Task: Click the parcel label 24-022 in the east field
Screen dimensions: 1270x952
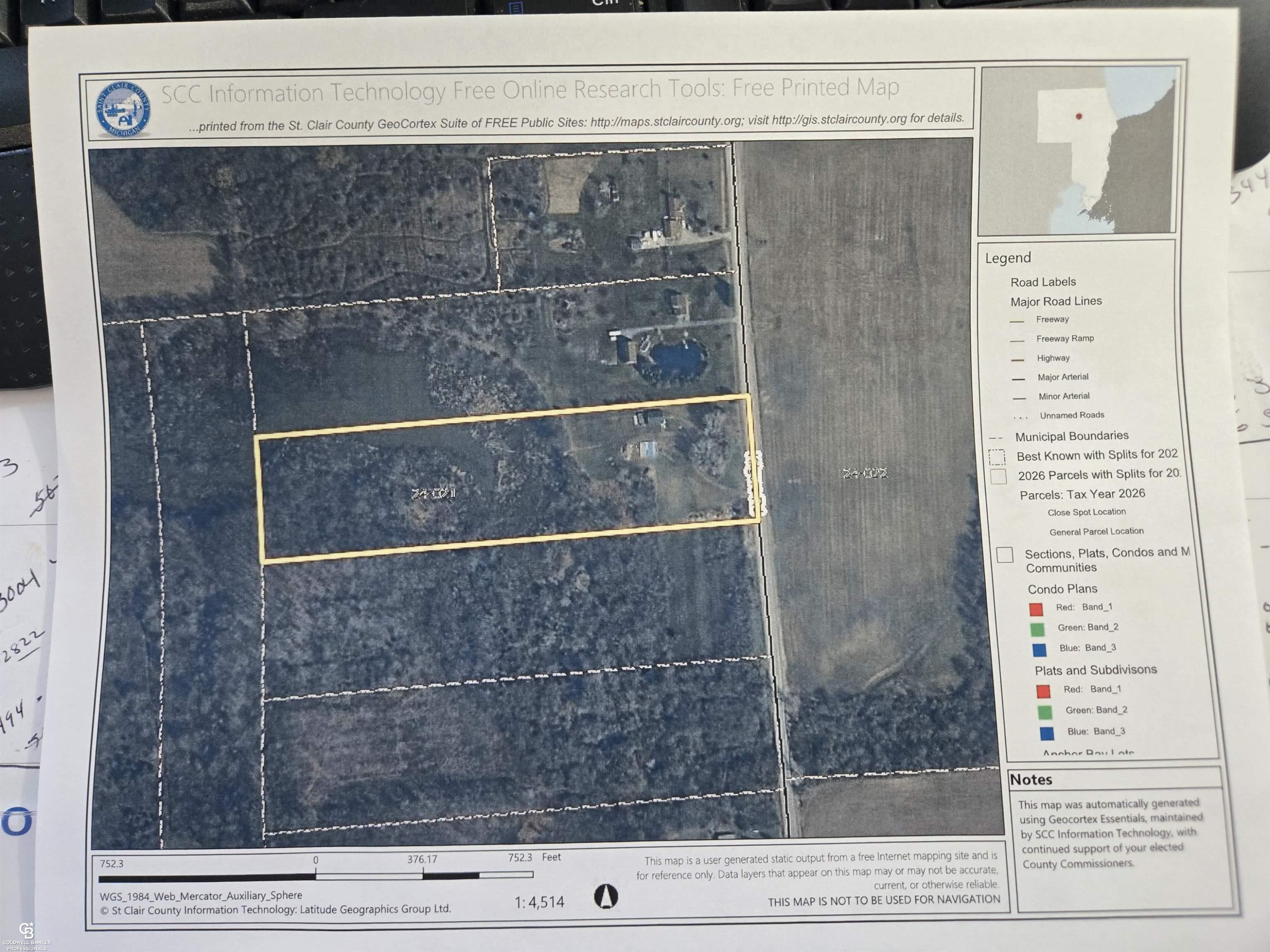Action: click(865, 474)
